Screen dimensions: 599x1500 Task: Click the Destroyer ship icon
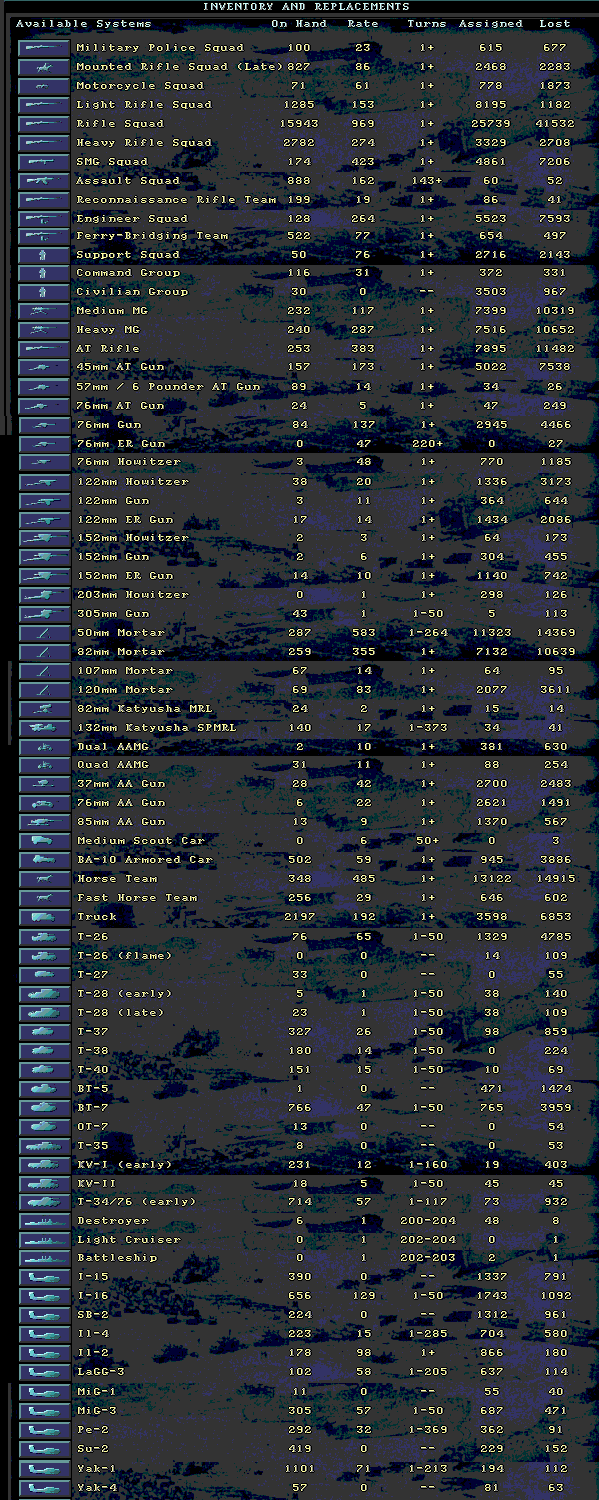tap(44, 1221)
